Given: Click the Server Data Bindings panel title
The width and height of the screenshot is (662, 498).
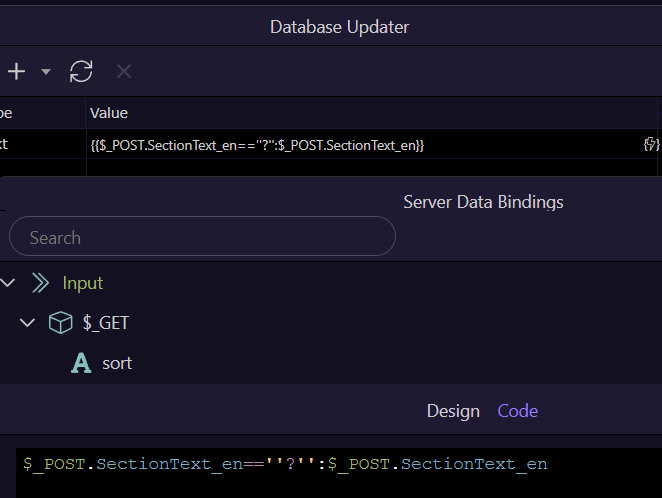Looking at the screenshot, I should click(x=483, y=202).
